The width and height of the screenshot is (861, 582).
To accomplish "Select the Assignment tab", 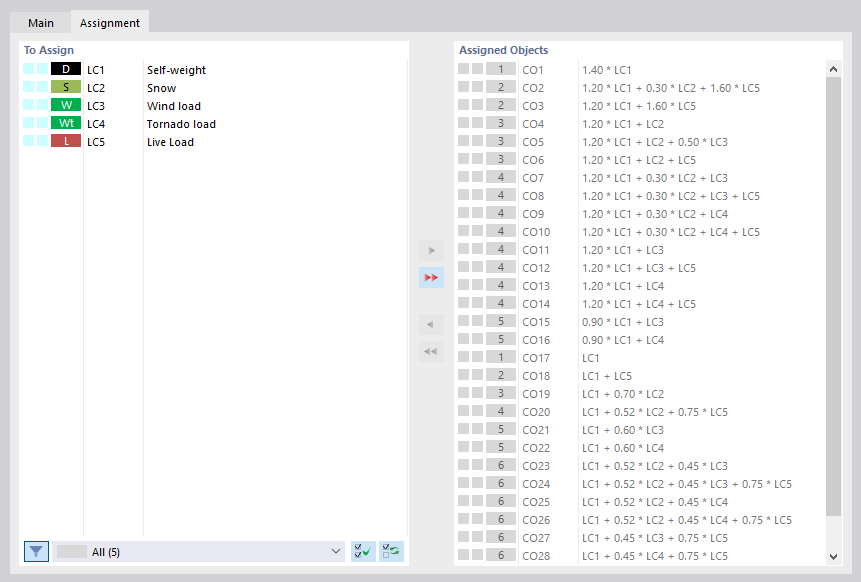I will pos(109,22).
